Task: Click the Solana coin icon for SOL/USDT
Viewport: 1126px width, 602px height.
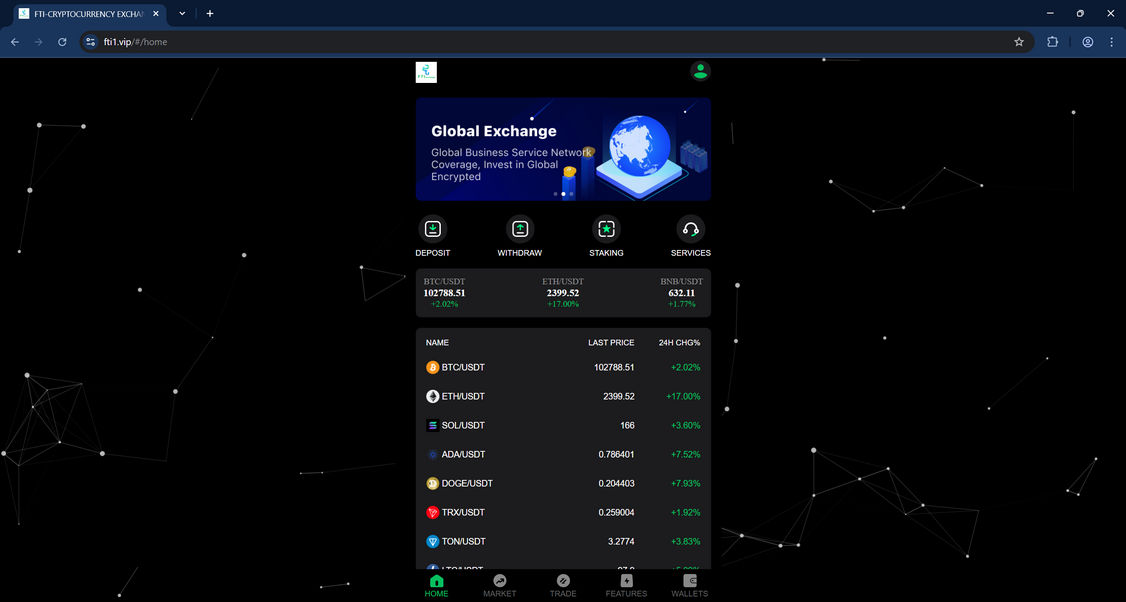Action: 432,425
